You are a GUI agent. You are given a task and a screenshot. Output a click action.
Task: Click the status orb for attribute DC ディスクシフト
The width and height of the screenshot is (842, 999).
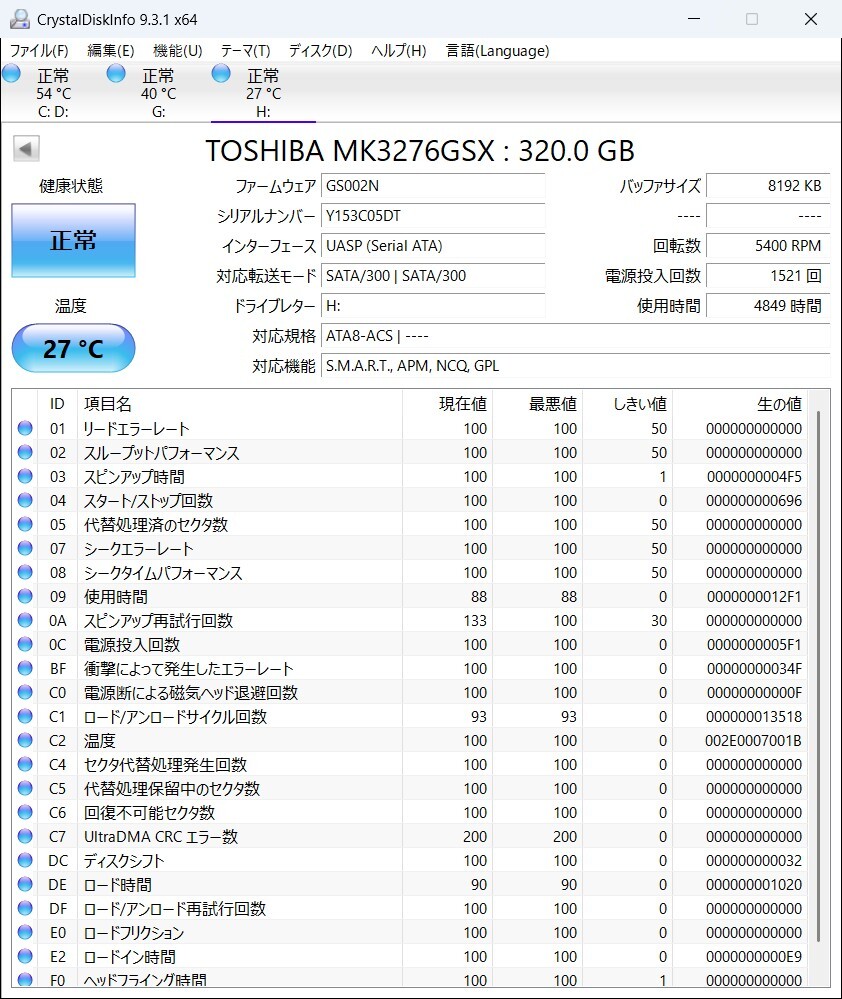click(25, 860)
